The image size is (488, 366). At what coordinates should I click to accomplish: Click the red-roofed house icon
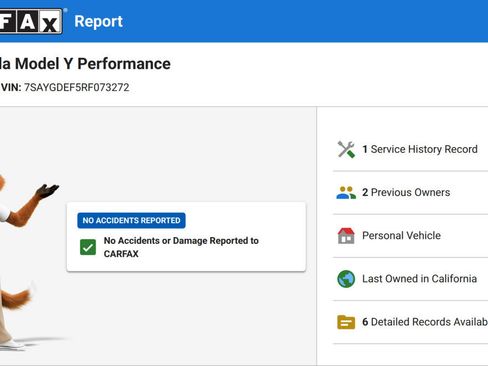(346, 236)
